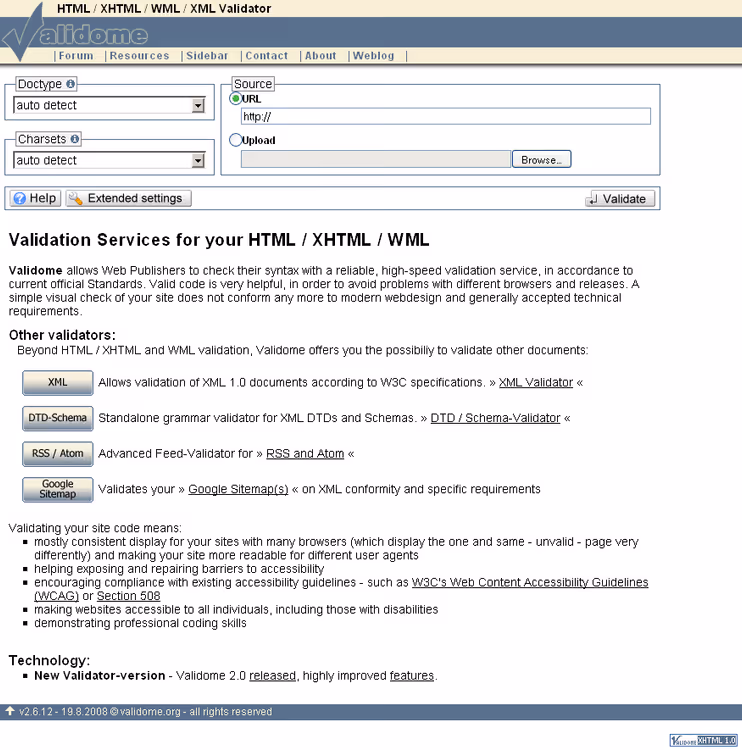
Task: Open Extended settings
Action: (x=128, y=198)
